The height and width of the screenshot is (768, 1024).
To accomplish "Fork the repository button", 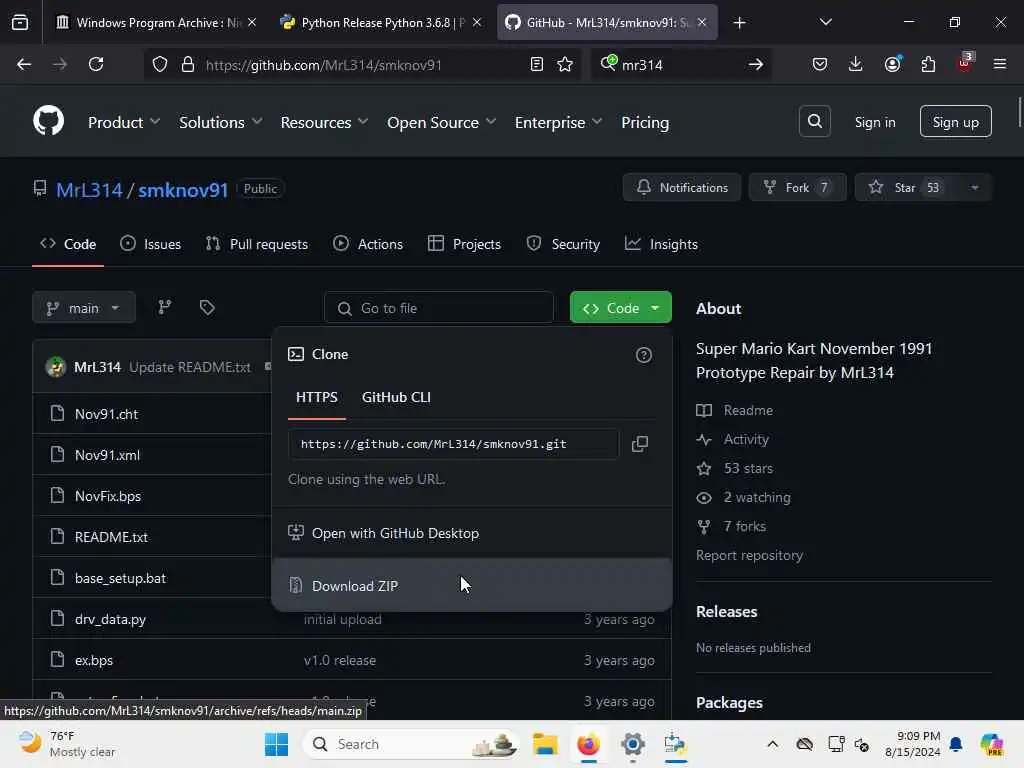I will click(797, 187).
